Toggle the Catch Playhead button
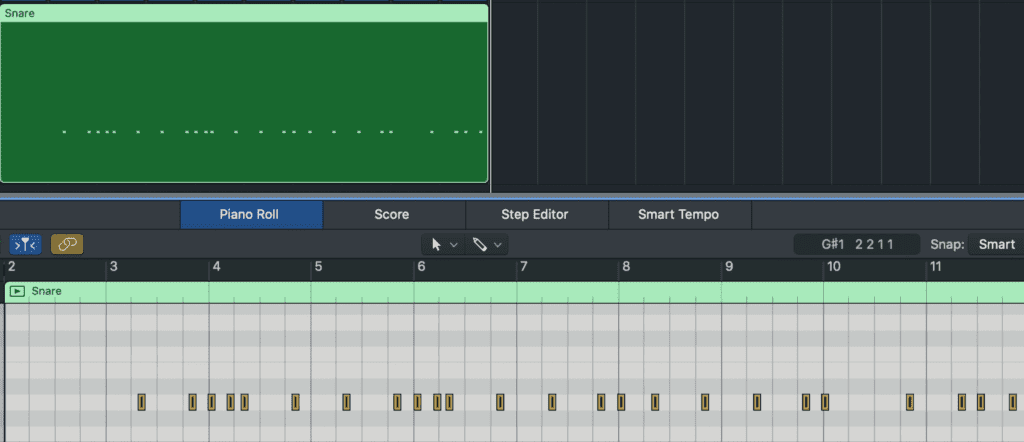The image size is (1024, 442). tap(25, 245)
